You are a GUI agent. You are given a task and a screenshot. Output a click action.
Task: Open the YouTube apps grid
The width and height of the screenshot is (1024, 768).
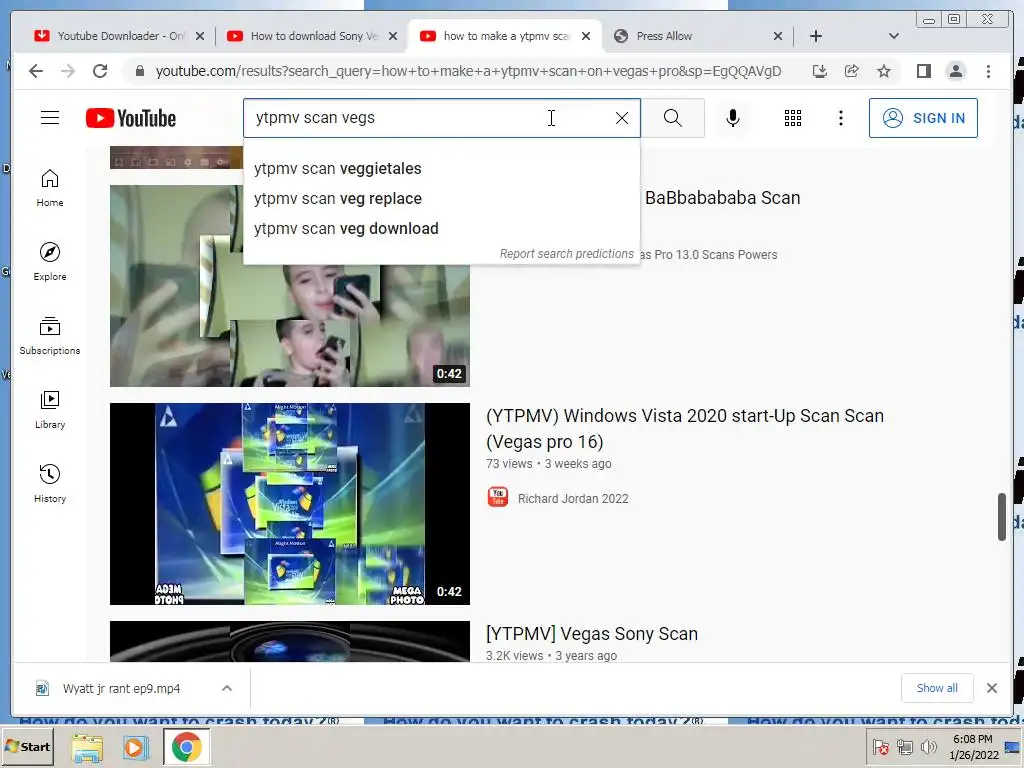793,118
